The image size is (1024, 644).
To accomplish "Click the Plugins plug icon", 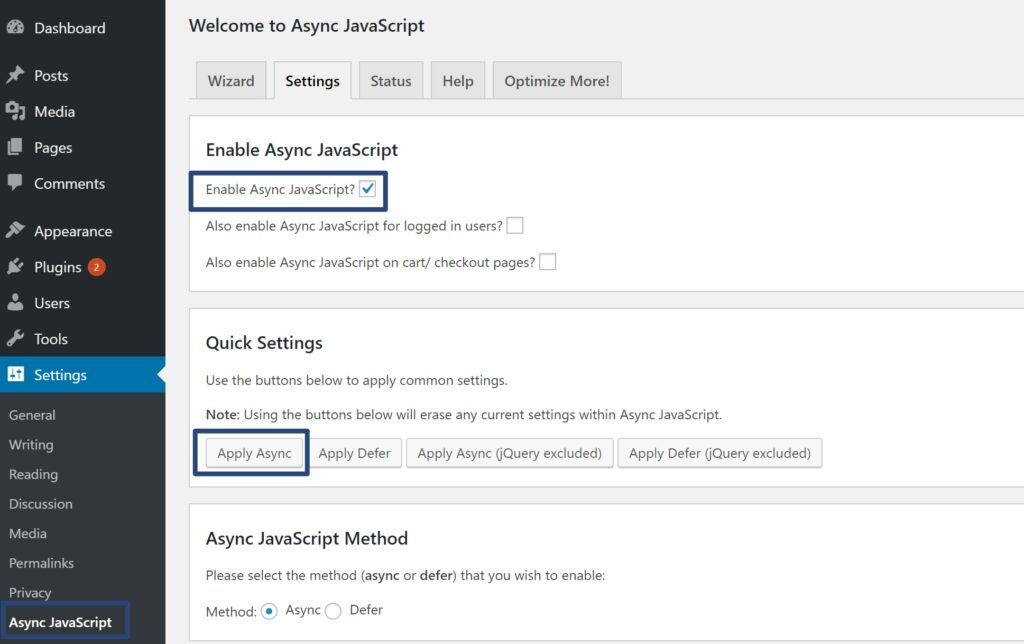I will tap(15, 266).
